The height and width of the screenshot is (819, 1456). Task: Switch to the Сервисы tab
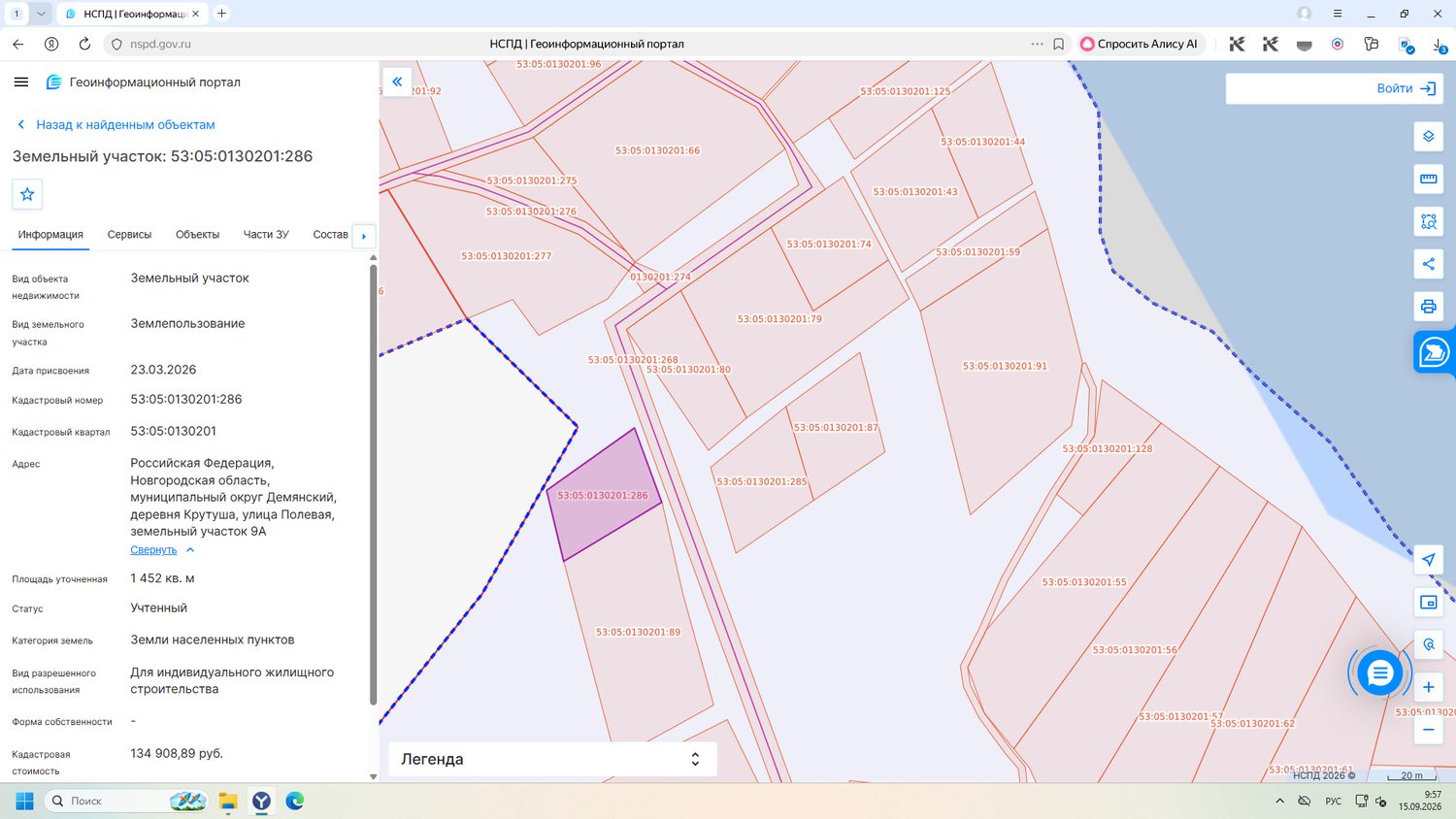(x=129, y=235)
